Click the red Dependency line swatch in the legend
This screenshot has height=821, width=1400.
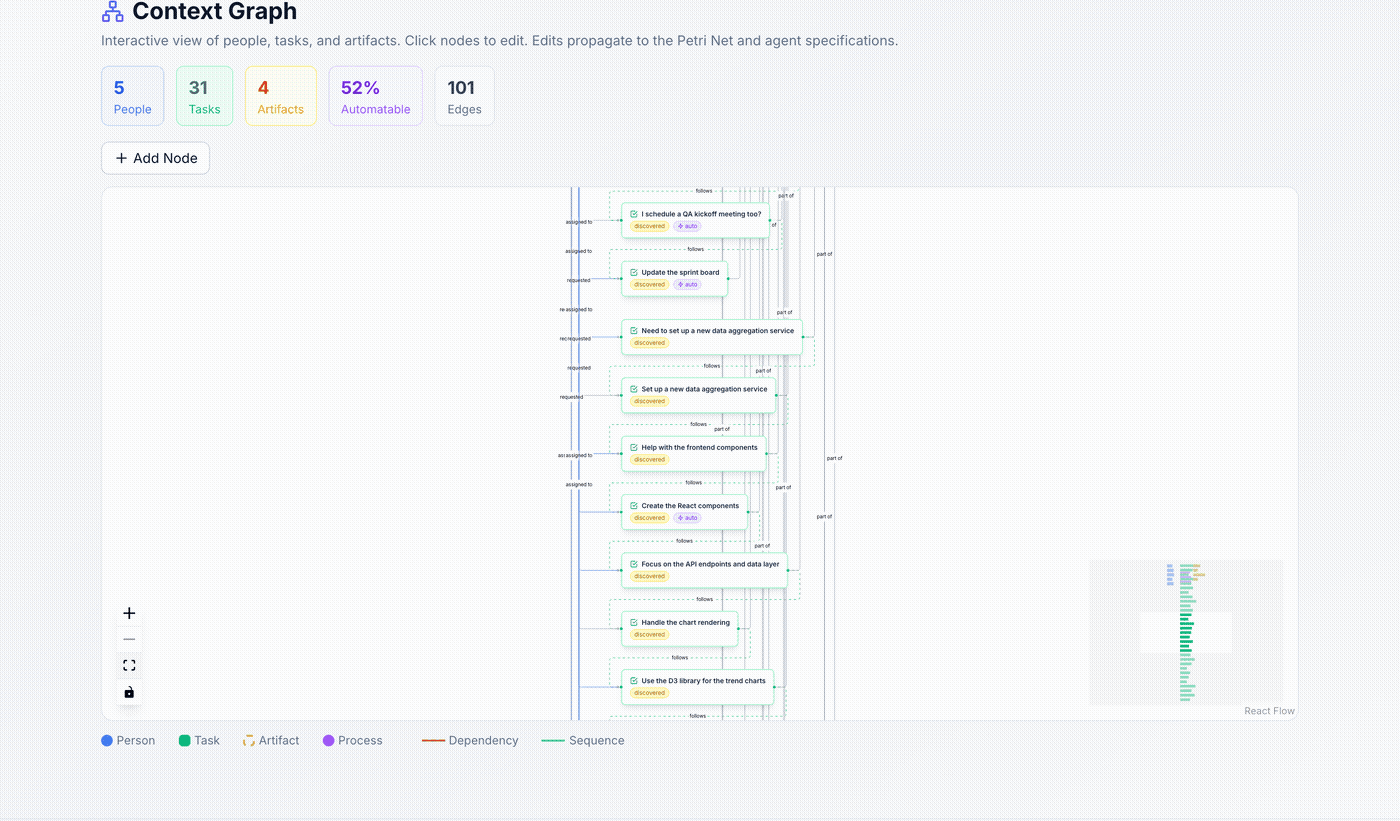coord(432,740)
